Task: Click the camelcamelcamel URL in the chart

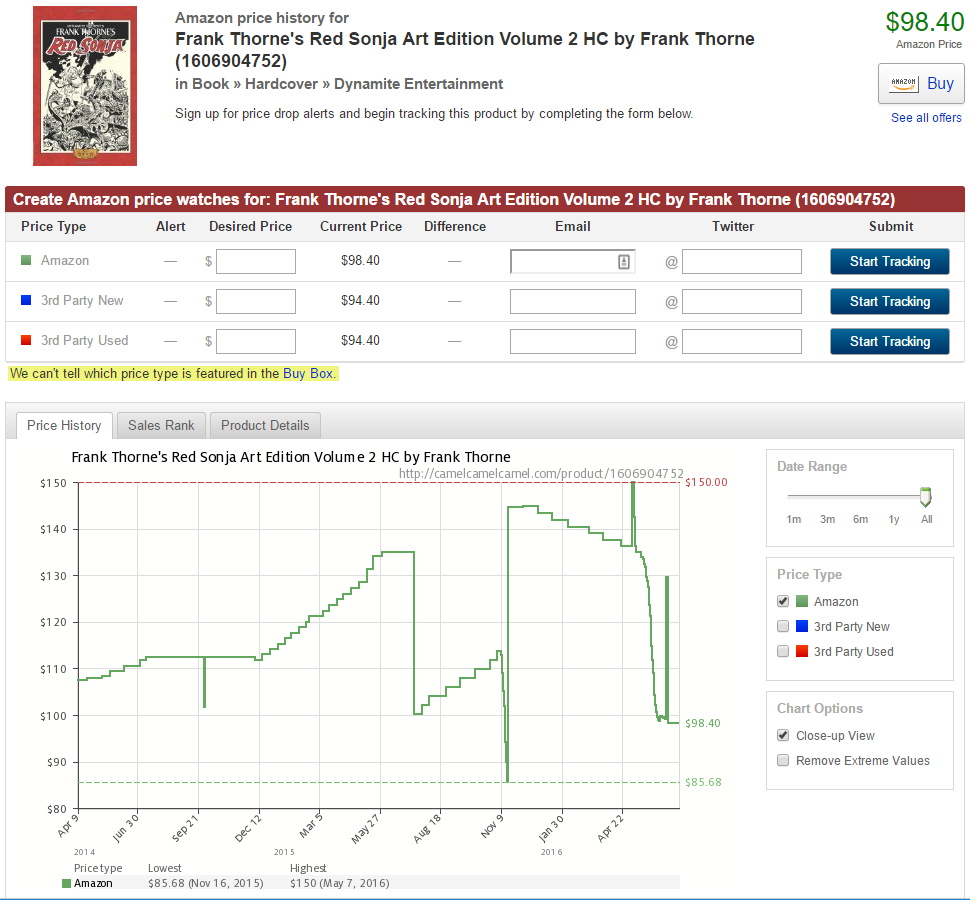Action: click(541, 474)
